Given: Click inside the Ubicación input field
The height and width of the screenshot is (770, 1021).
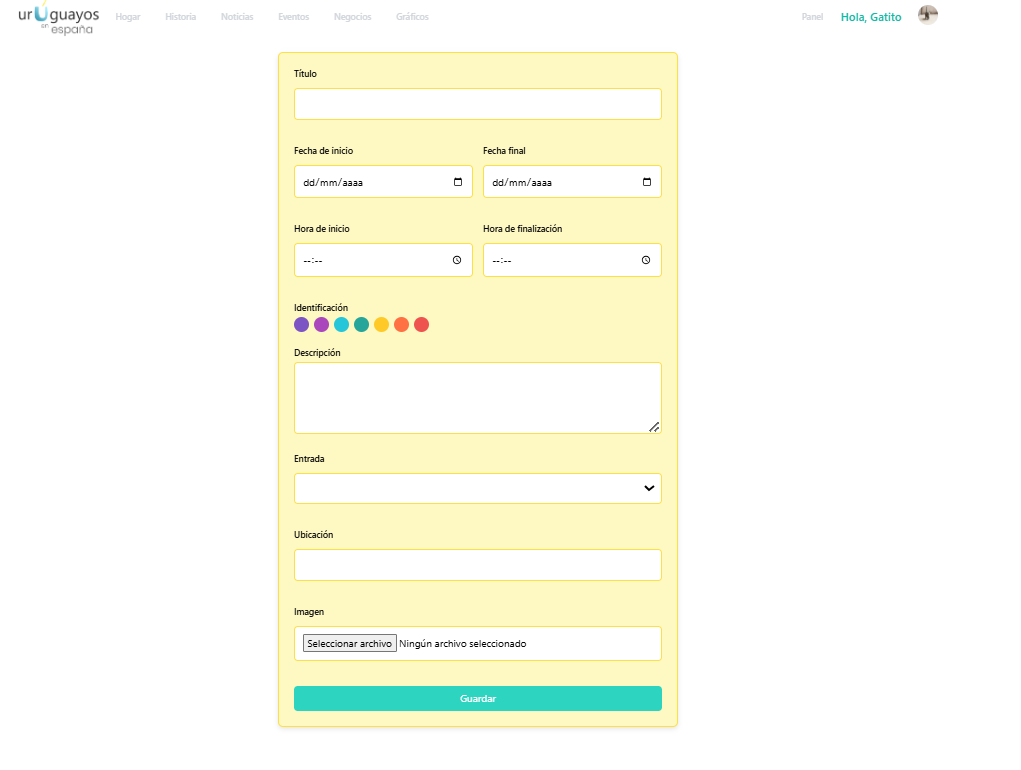Looking at the screenshot, I should click(478, 565).
